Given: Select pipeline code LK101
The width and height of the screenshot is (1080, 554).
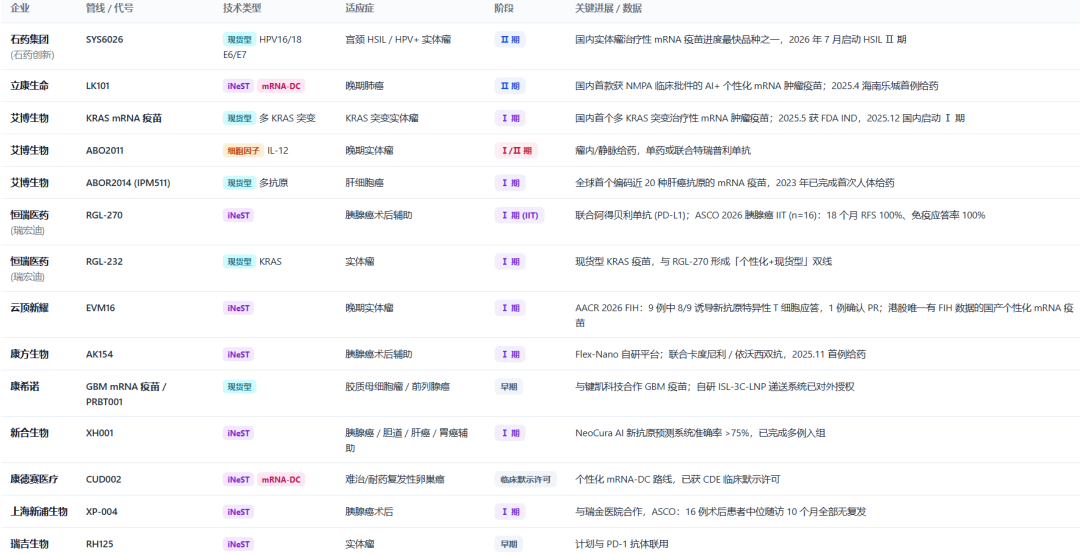Looking at the screenshot, I should 98,86.
